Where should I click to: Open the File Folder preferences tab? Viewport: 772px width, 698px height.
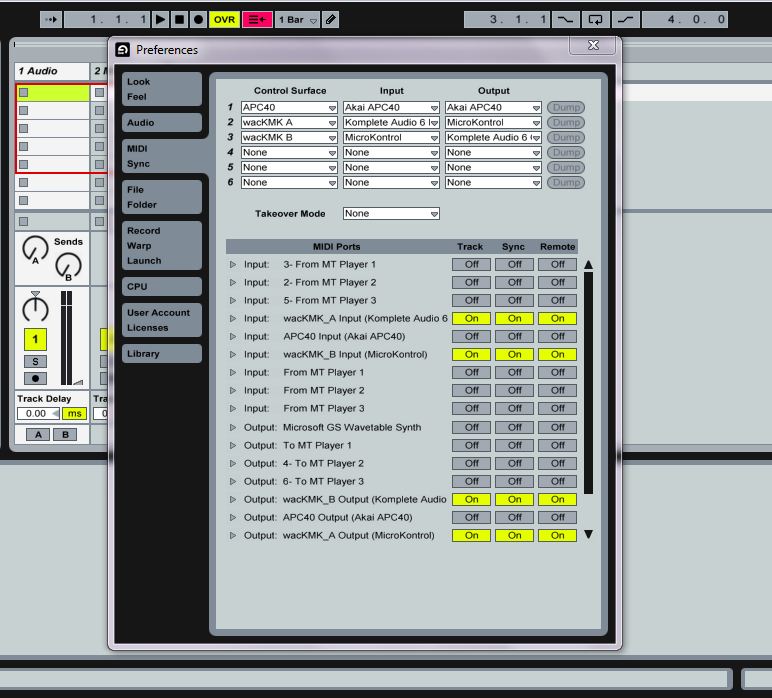(161, 197)
